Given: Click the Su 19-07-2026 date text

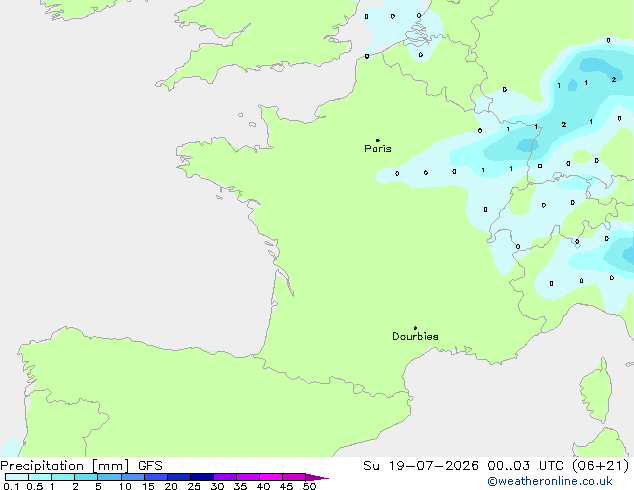Looking at the screenshot, I should pyautogui.click(x=421, y=466).
